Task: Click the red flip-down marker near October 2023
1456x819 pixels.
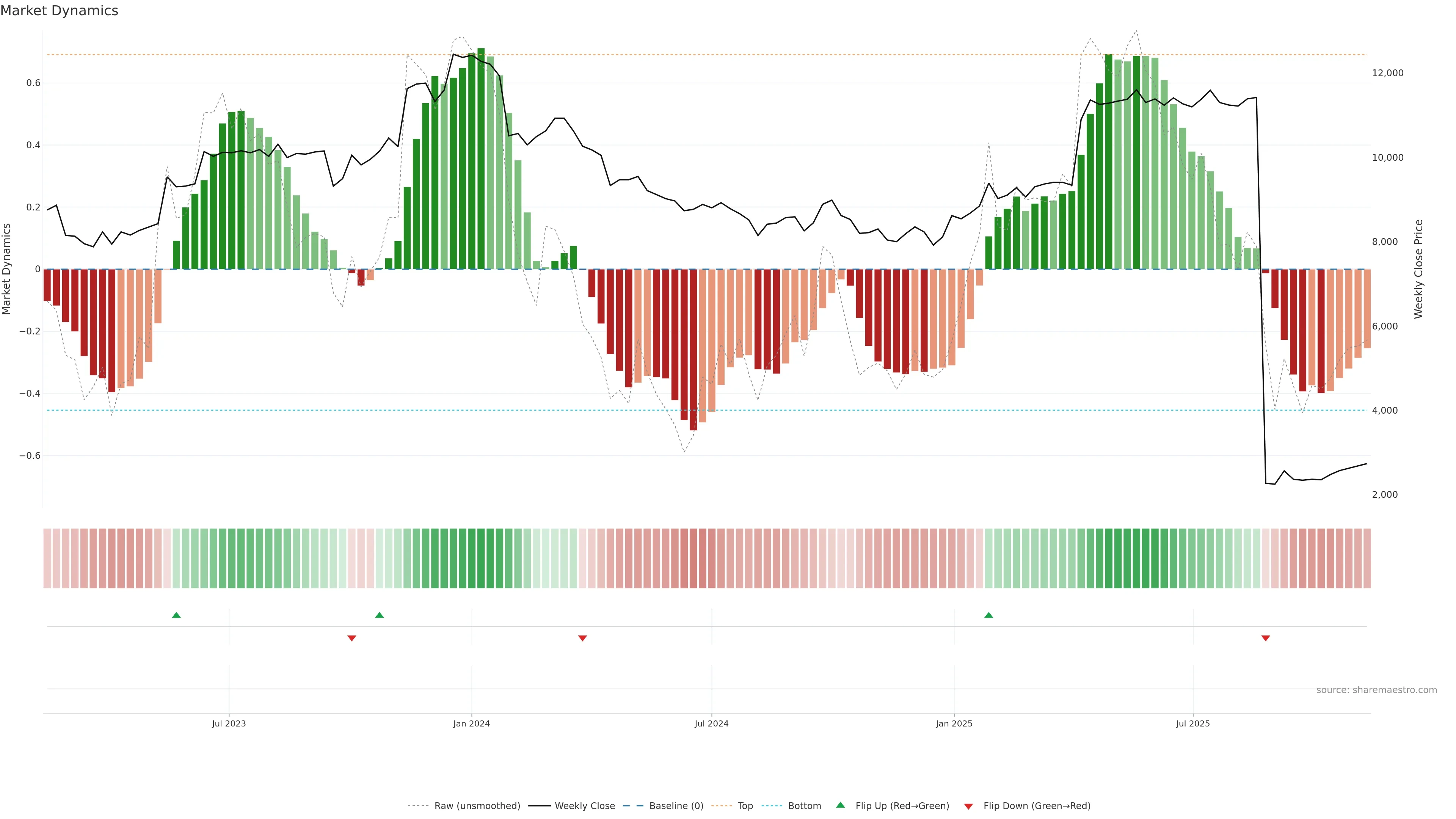Action: (x=351, y=638)
